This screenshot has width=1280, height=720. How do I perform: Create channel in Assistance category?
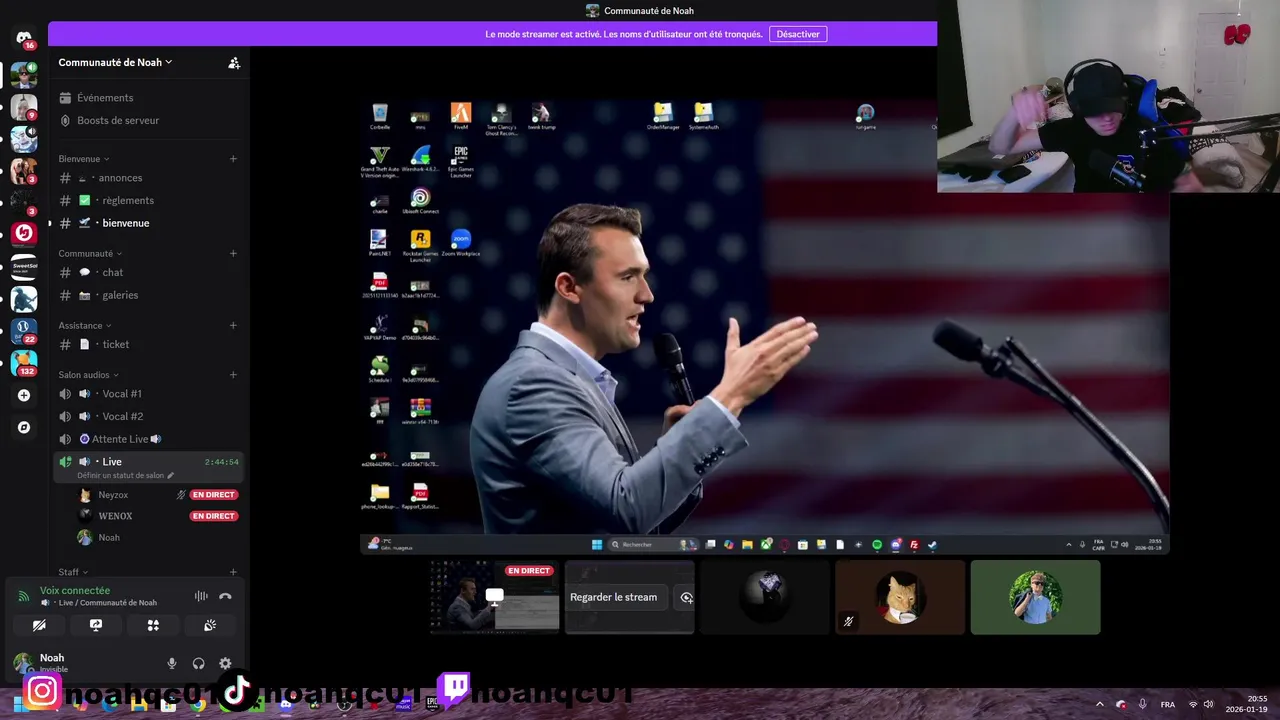pyautogui.click(x=233, y=326)
